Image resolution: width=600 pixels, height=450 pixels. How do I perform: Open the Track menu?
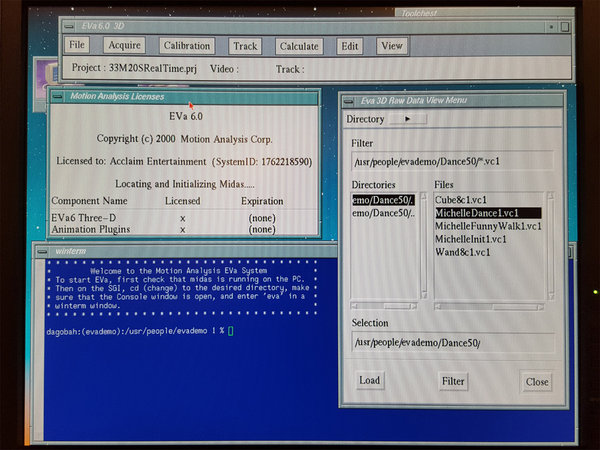(x=245, y=46)
